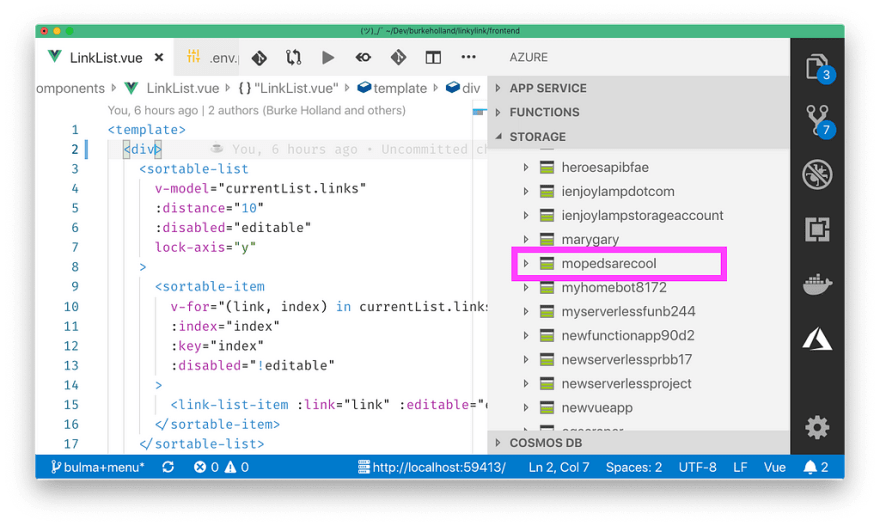Click the v-model attribute on line 4

182,188
